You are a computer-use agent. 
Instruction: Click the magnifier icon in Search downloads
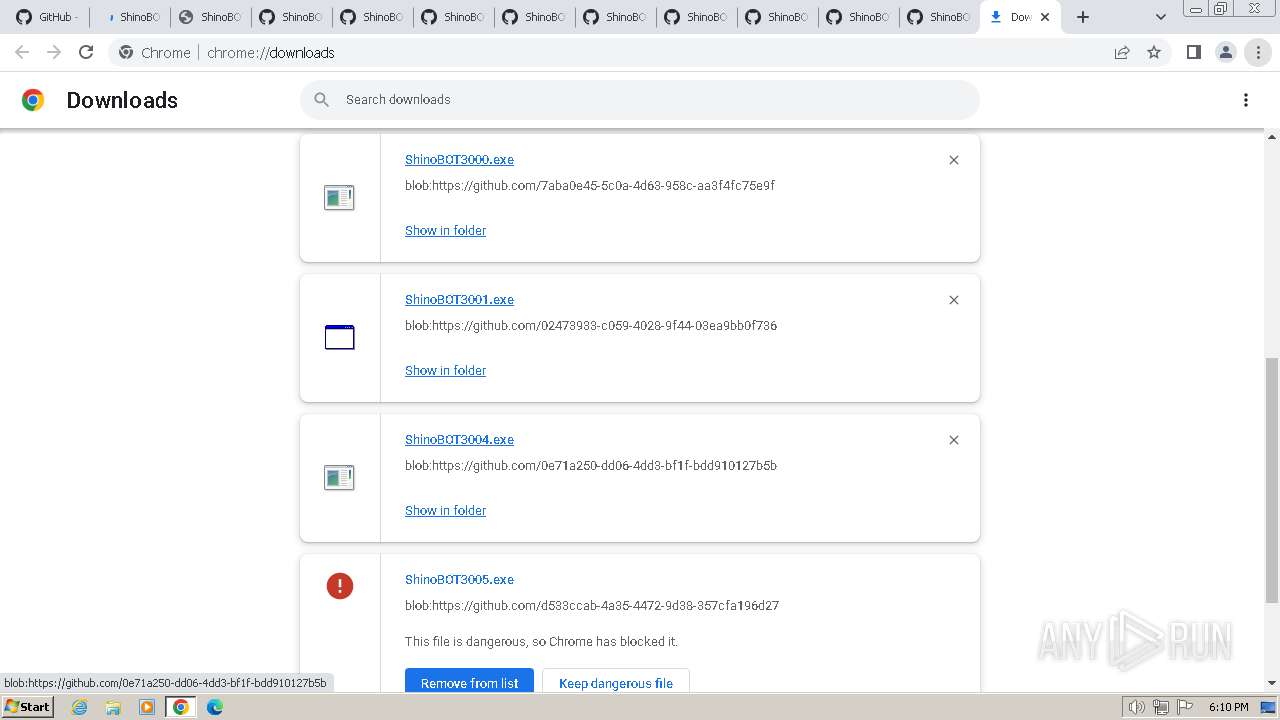[x=321, y=100]
